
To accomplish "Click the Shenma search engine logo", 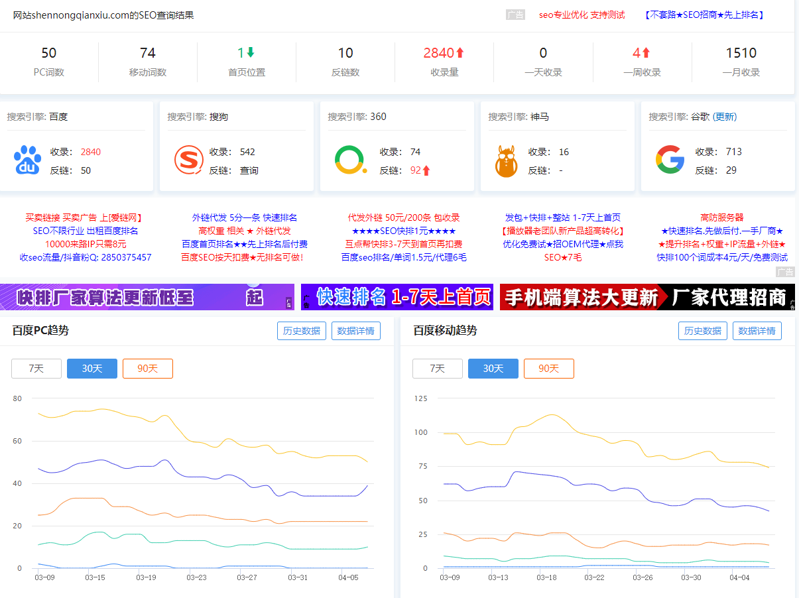I will (508, 160).
